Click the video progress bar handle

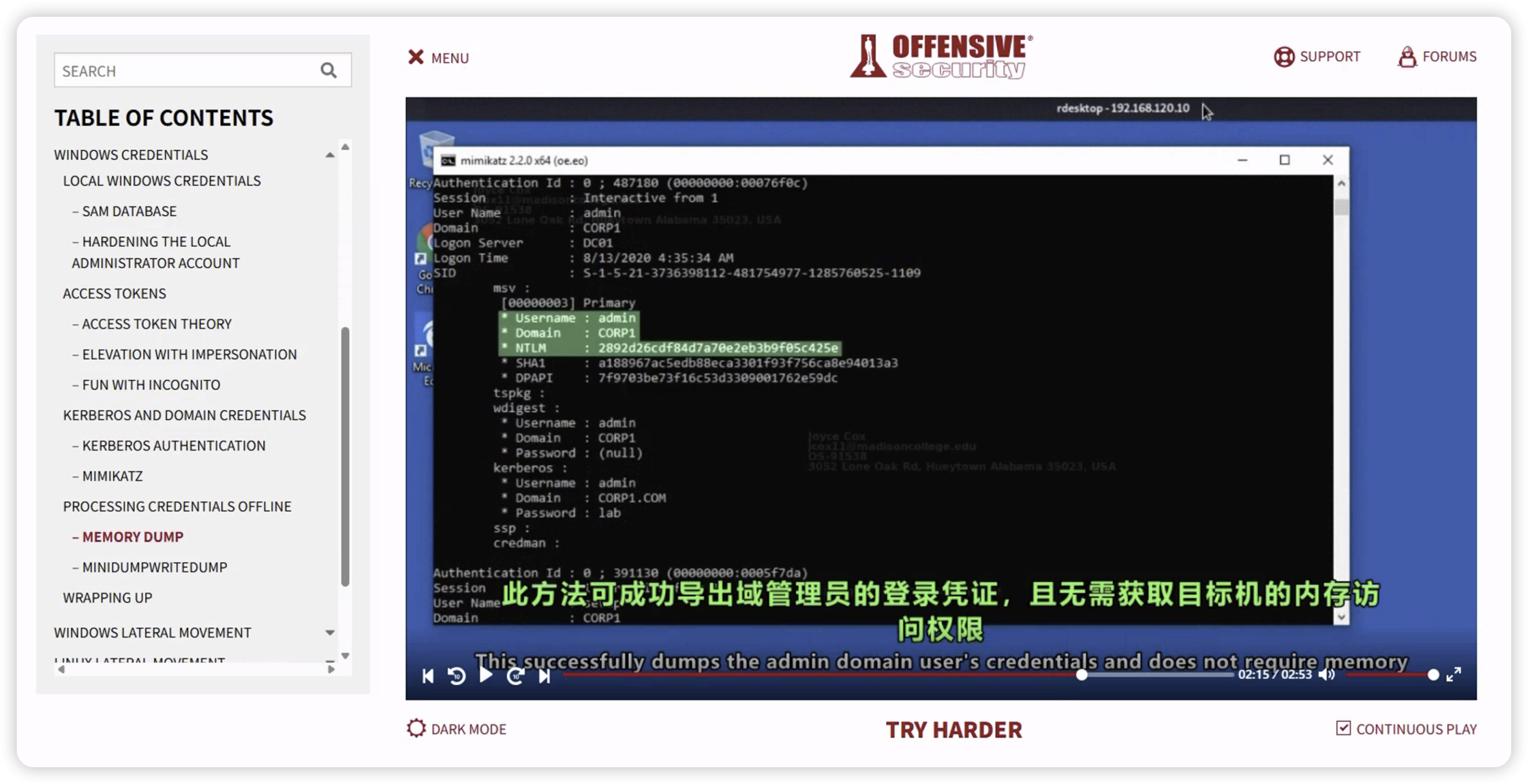(1082, 675)
